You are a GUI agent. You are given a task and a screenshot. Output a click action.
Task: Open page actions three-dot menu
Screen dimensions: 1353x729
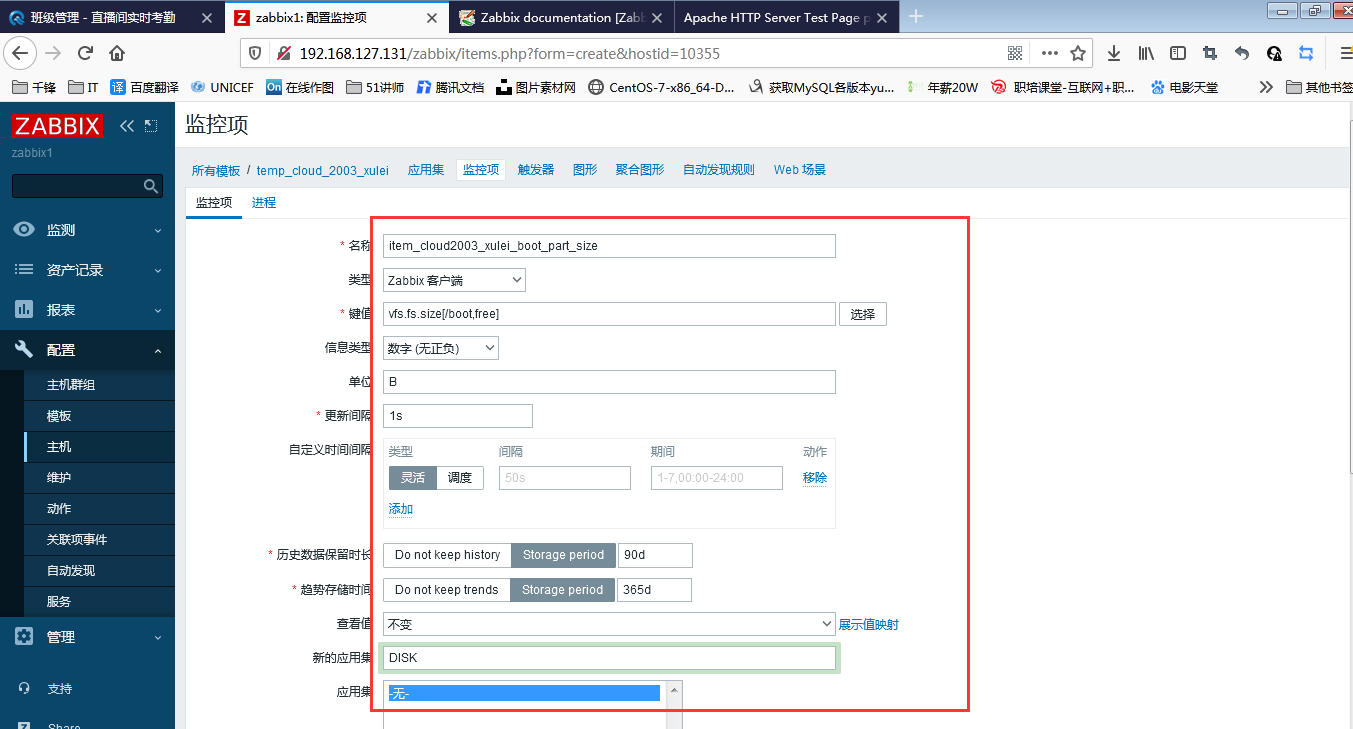(1049, 53)
